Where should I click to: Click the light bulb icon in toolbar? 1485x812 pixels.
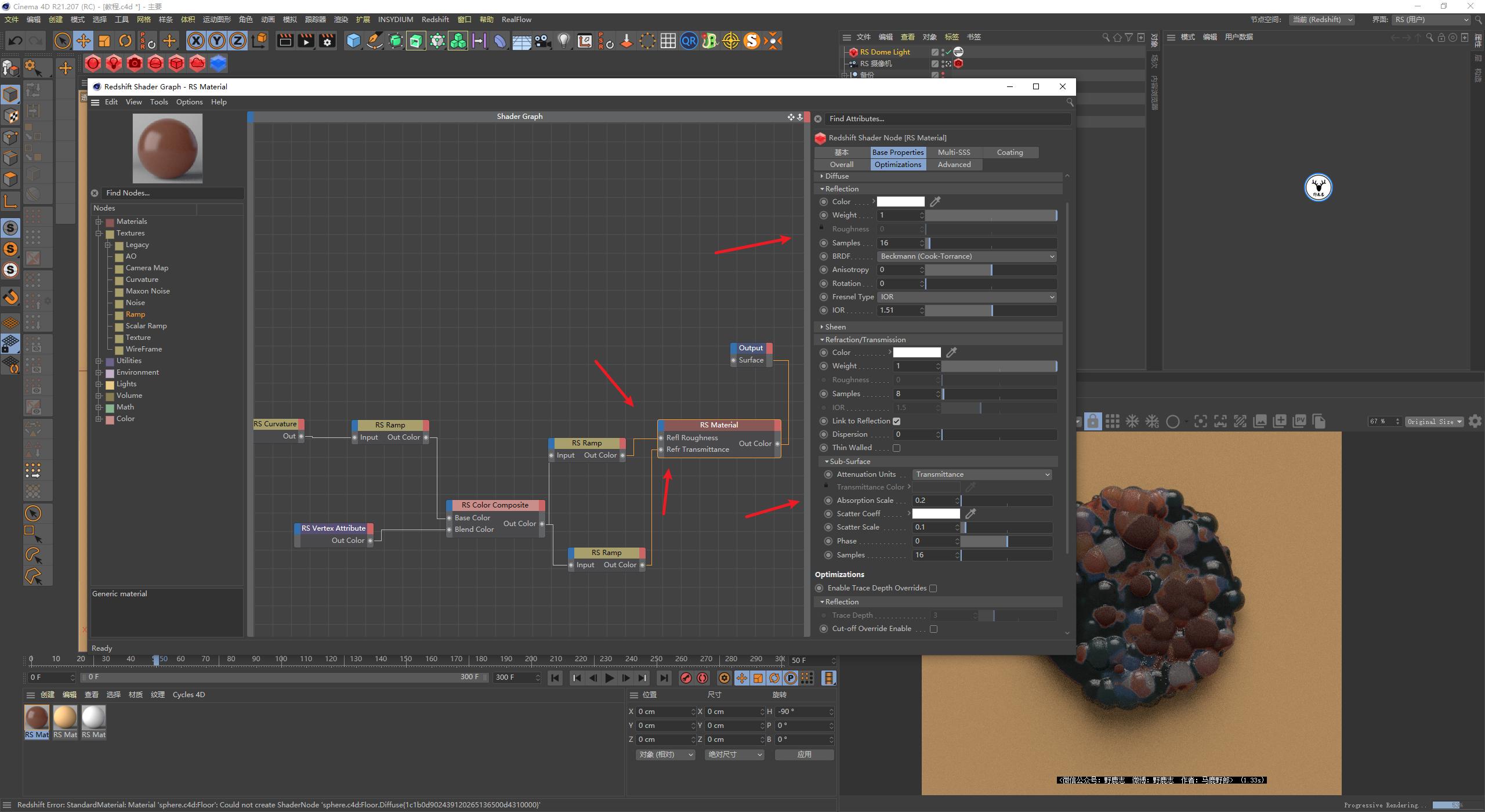[x=563, y=41]
